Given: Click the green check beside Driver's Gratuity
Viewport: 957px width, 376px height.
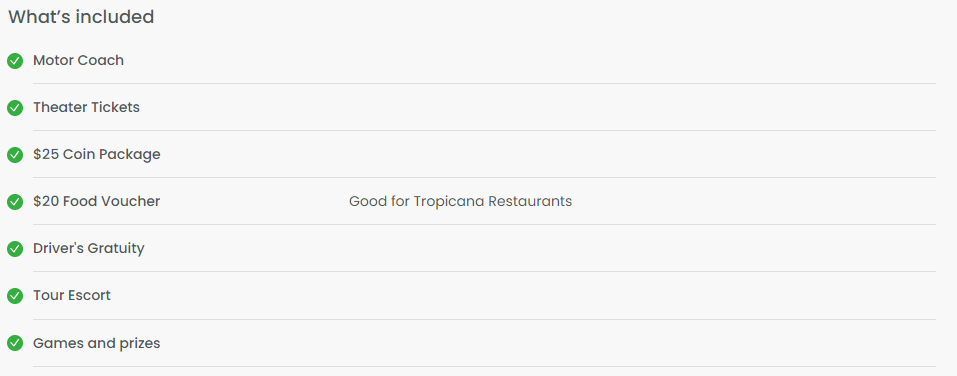Looking at the screenshot, I should 15,249.
